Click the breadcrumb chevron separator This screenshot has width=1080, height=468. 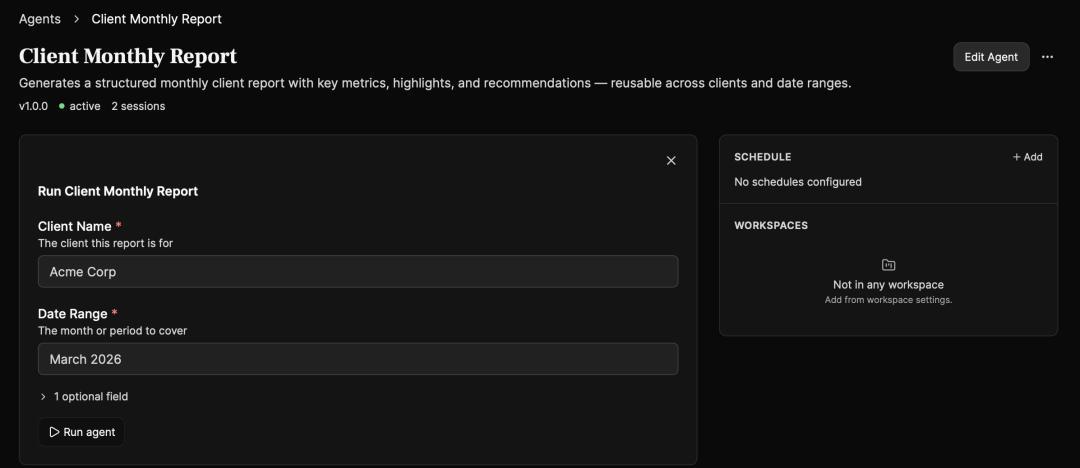[x=76, y=19]
